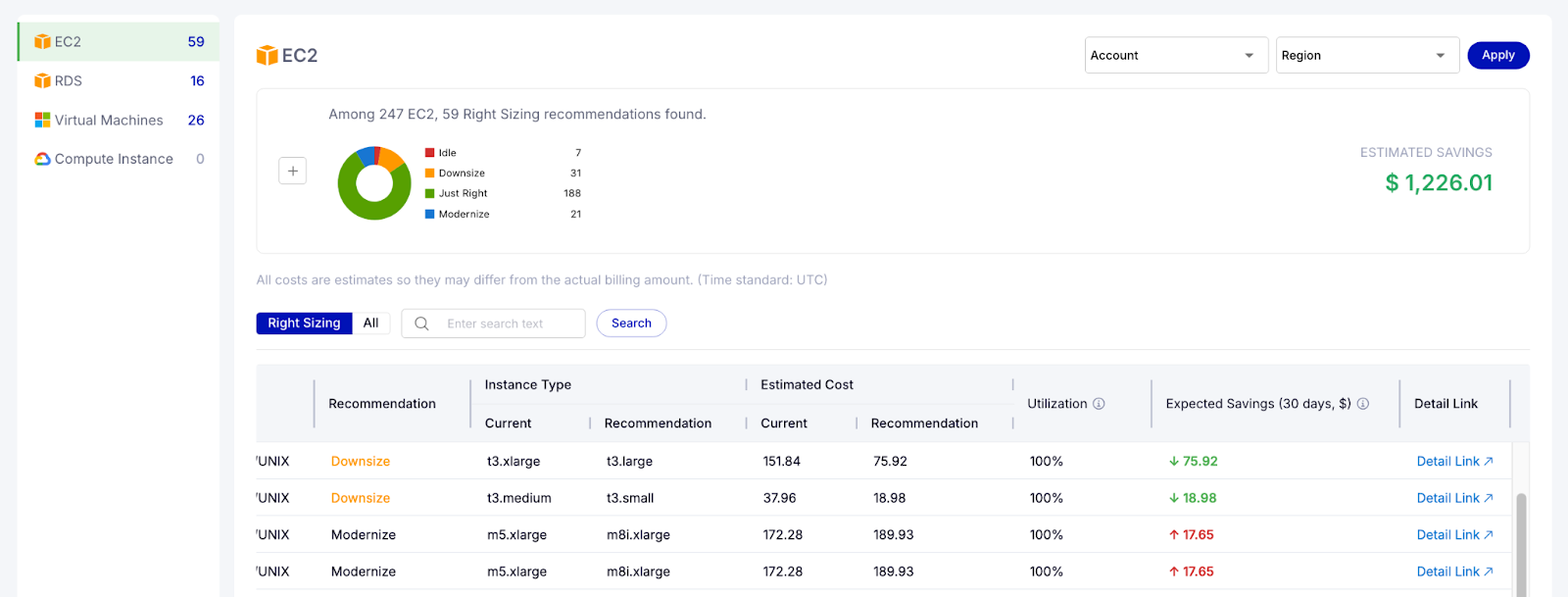Click the Virtual Machines Azure icon
The height and width of the screenshot is (597, 1568).
coord(42,120)
